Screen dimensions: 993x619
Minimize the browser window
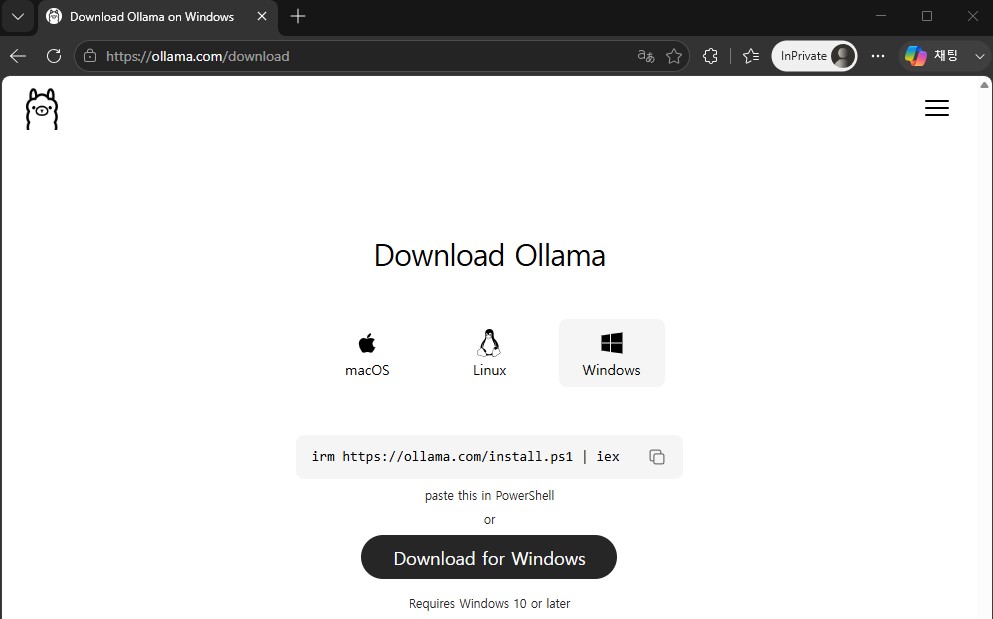(x=881, y=16)
